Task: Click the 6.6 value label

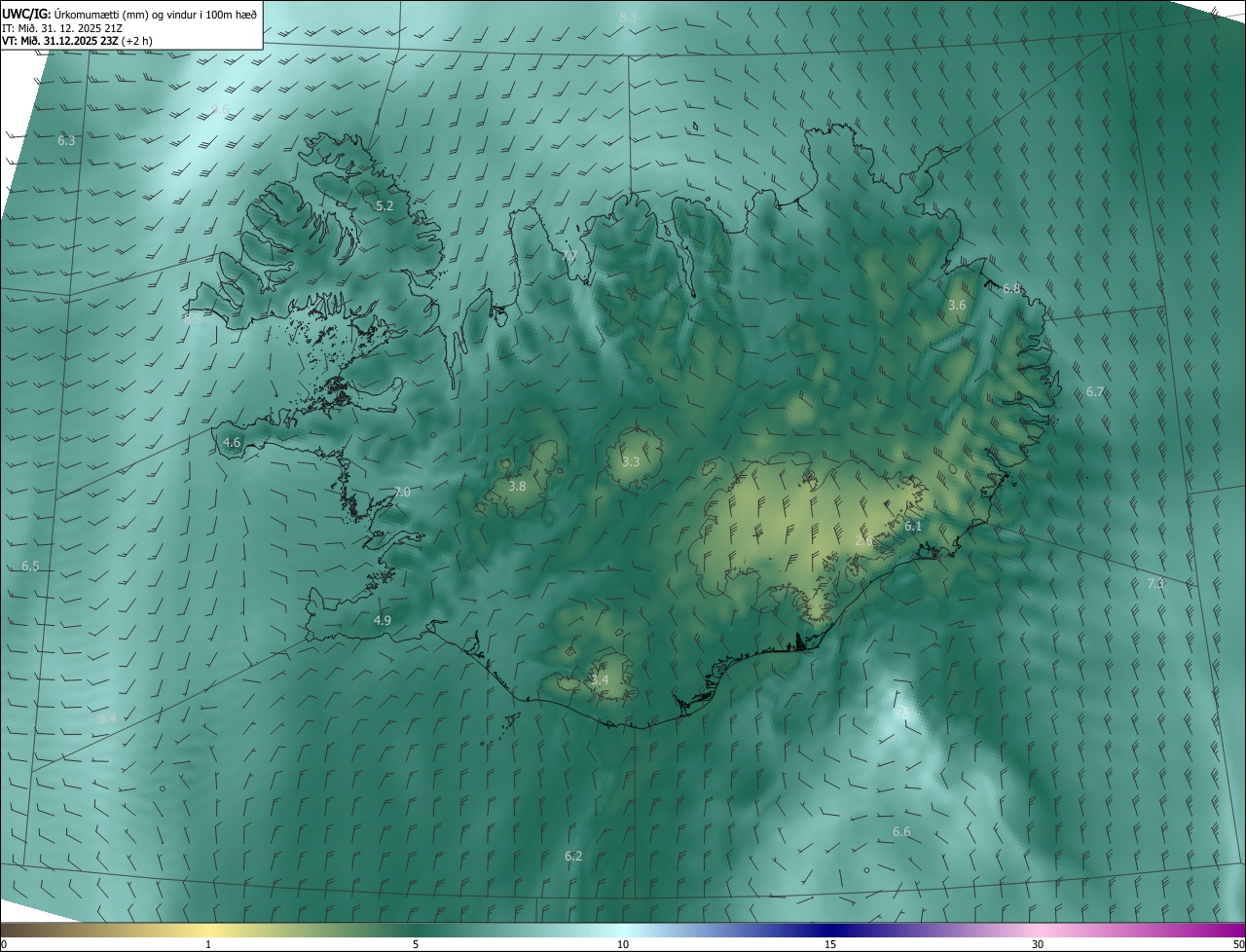Action: tap(901, 831)
